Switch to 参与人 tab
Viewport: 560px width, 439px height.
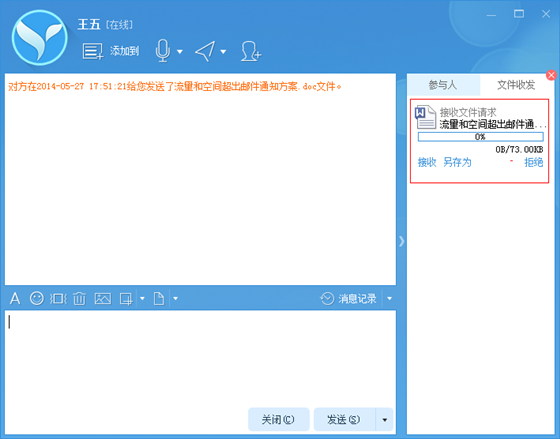coord(443,85)
